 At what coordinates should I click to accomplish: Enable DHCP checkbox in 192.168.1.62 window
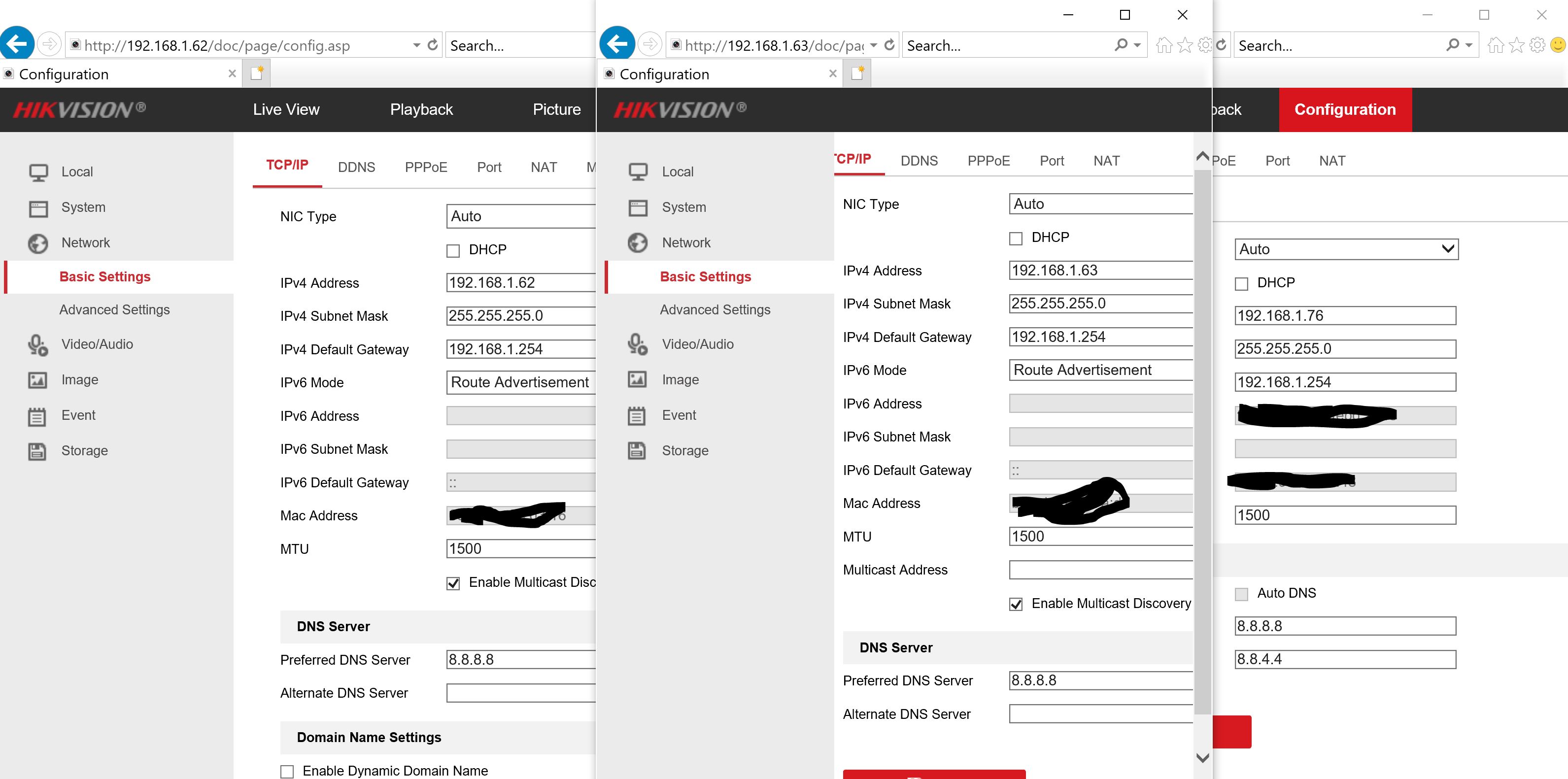point(453,251)
